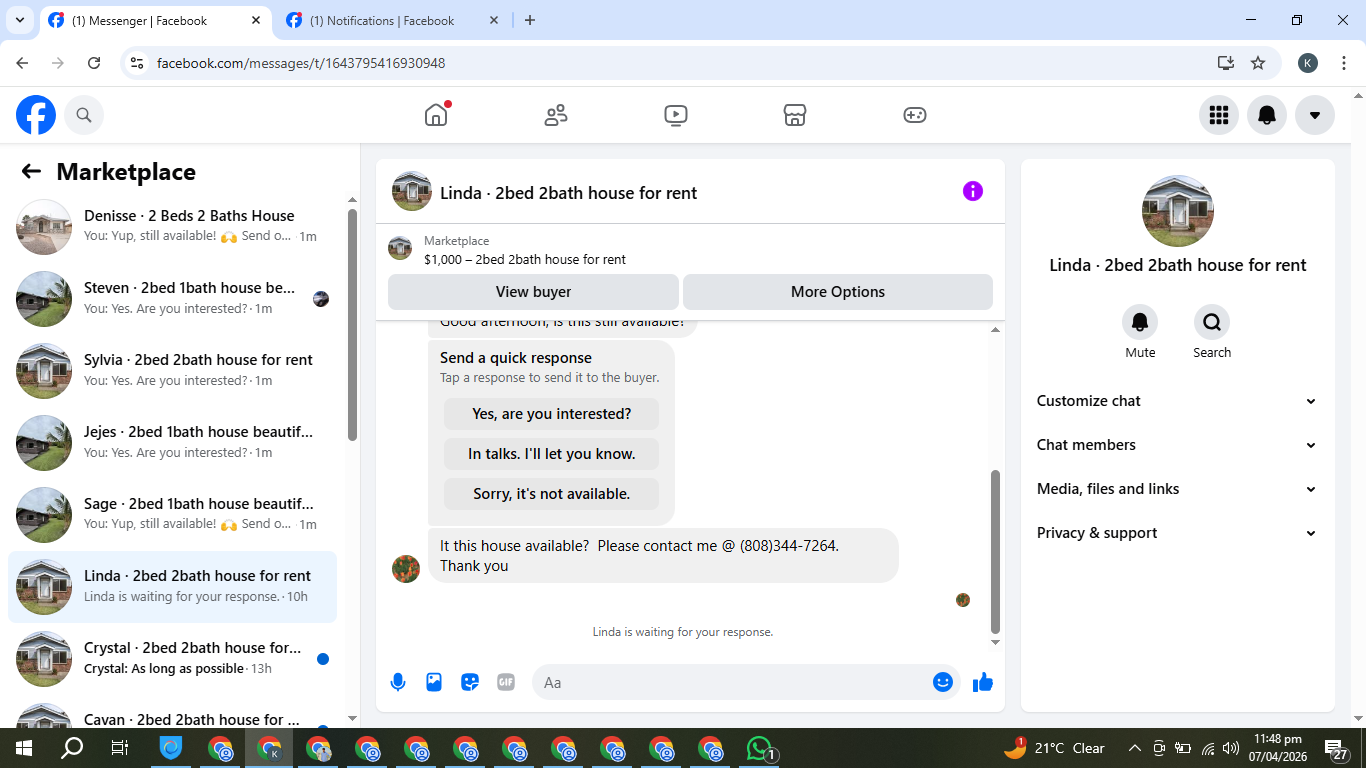This screenshot has width=1366, height=768.
Task: Attach a photo using the image icon
Action: click(434, 682)
